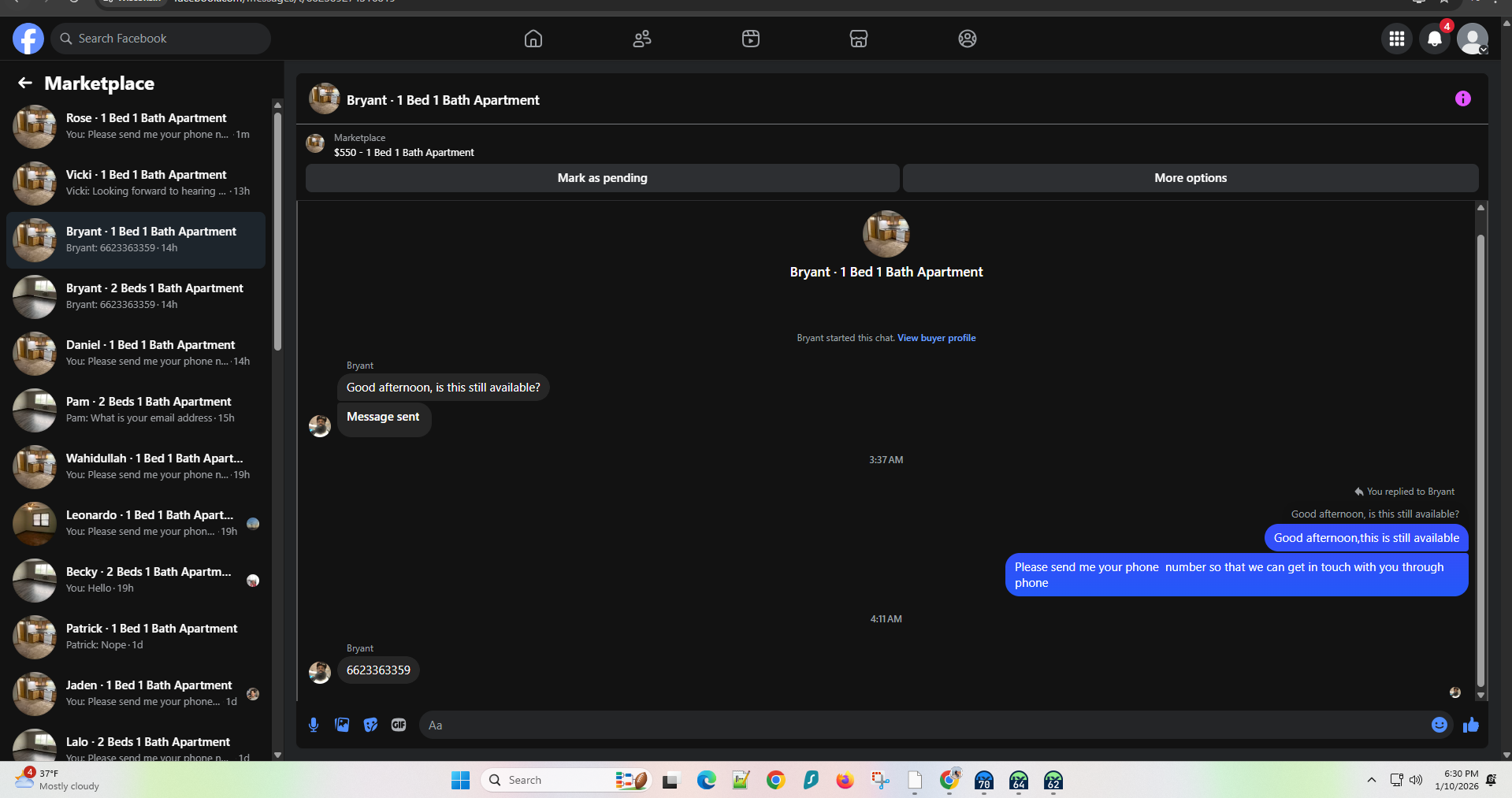This screenshot has width=1512, height=798.
Task: Open Bryant 2 Beds 1 Bath conversation
Action: (x=136, y=297)
